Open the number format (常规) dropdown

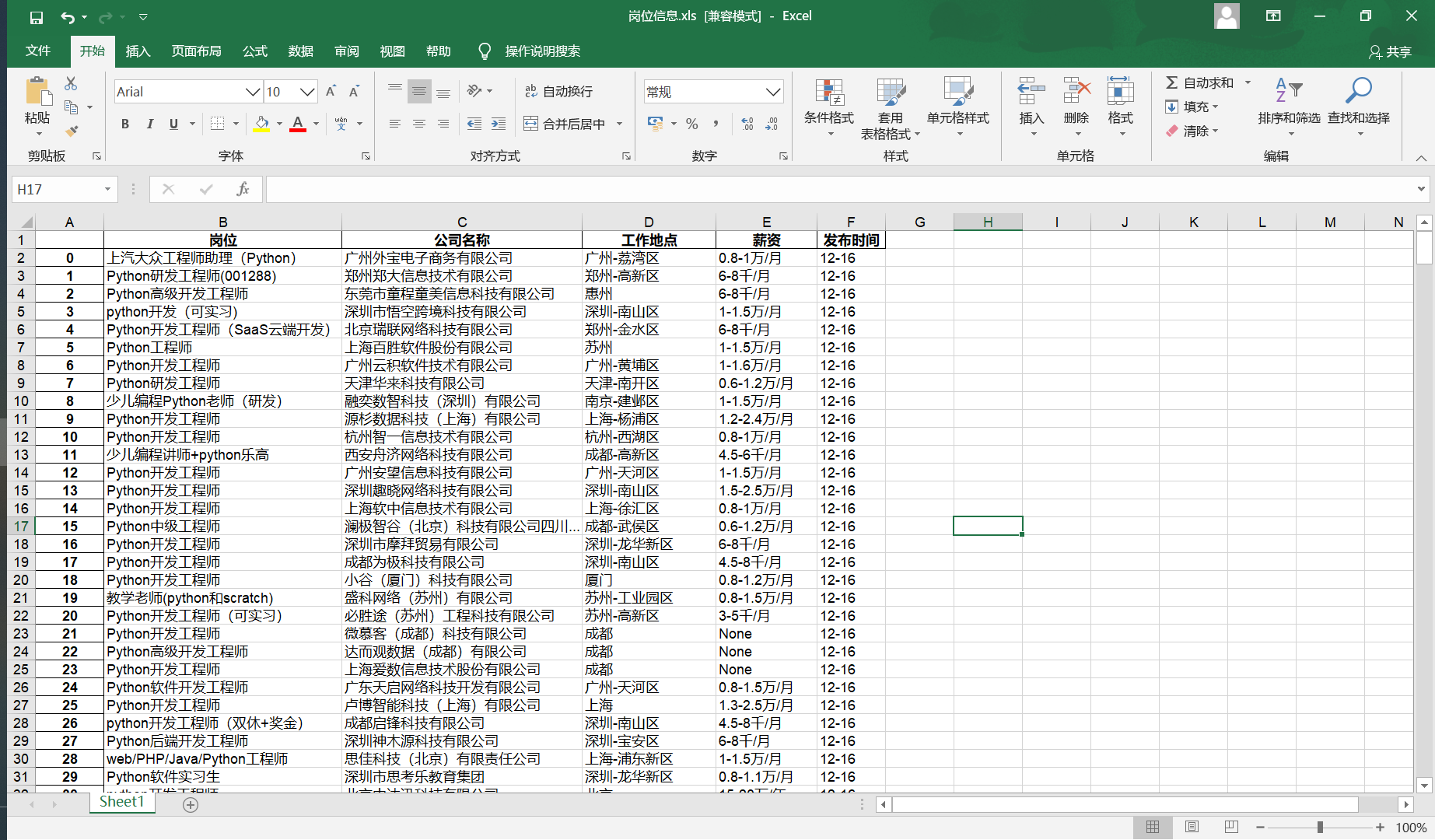[x=773, y=92]
